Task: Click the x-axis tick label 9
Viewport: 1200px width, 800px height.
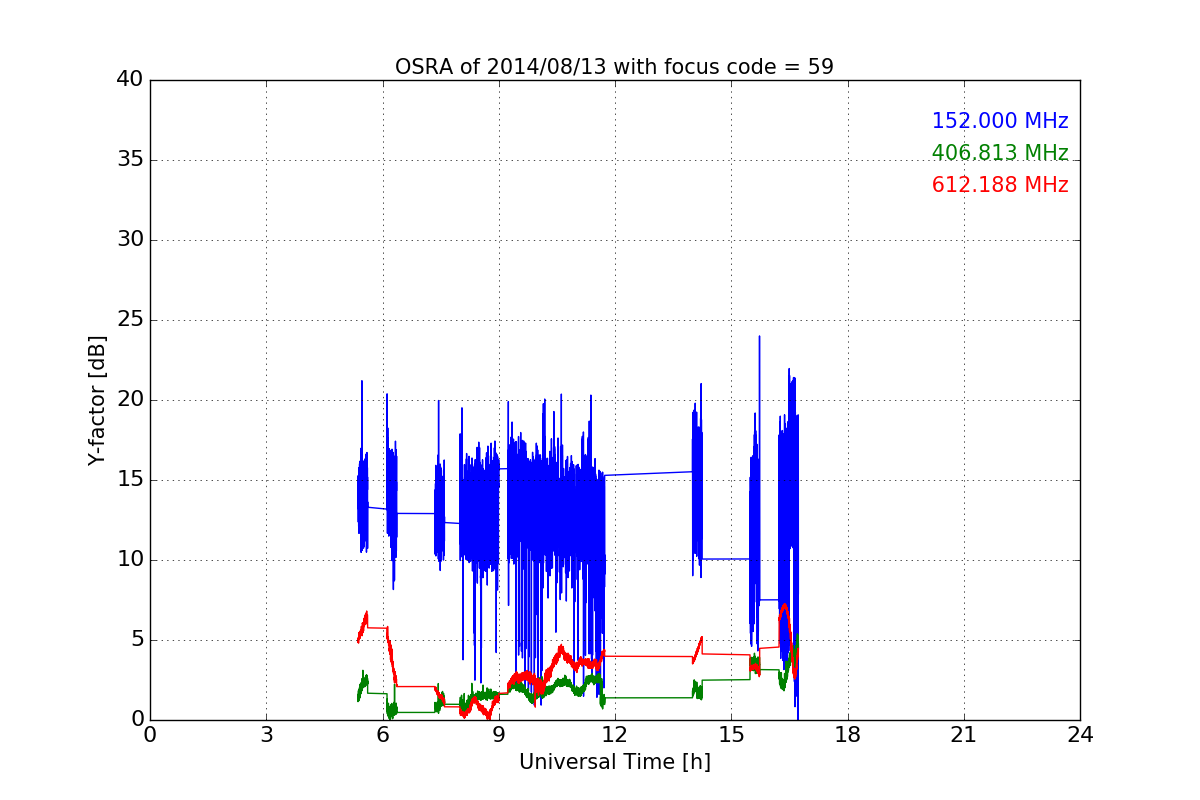Action: point(499,735)
